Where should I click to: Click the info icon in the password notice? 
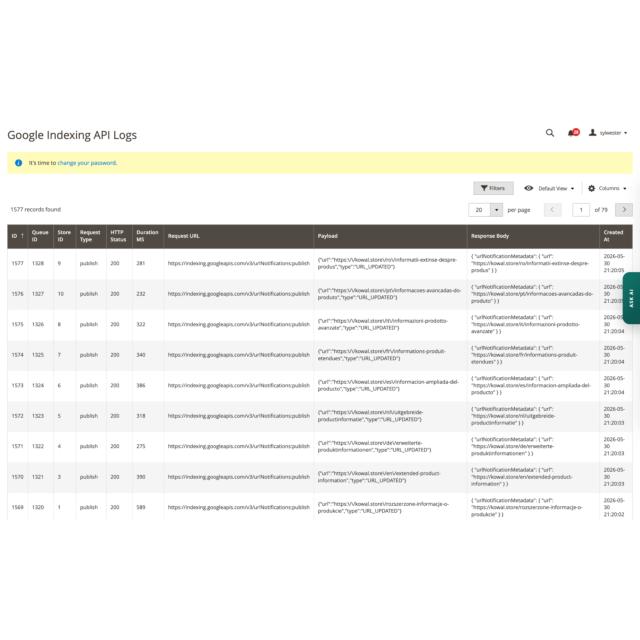coord(18,163)
